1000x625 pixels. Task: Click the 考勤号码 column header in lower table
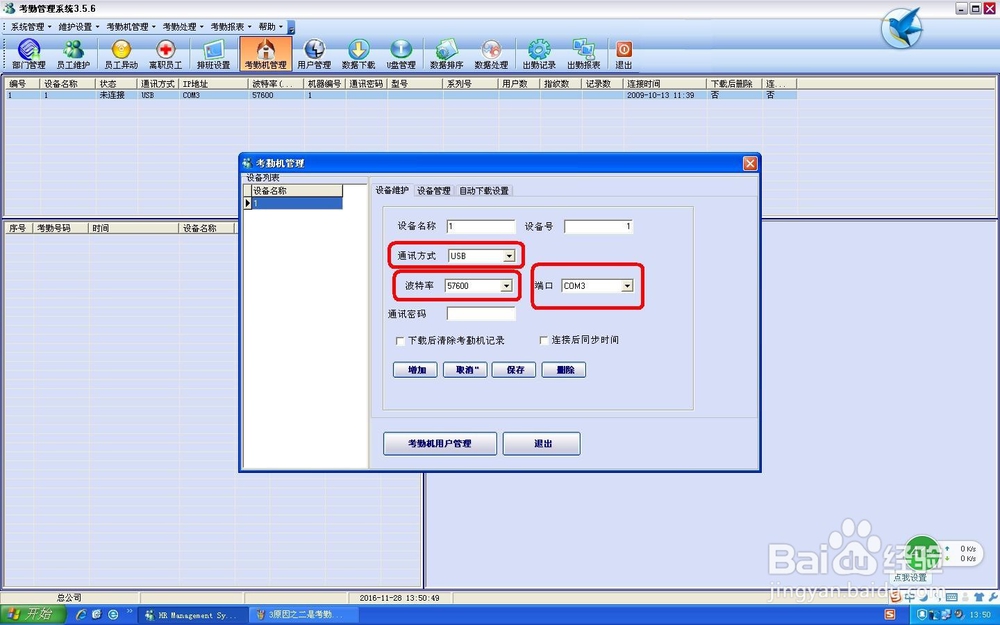tap(61, 228)
